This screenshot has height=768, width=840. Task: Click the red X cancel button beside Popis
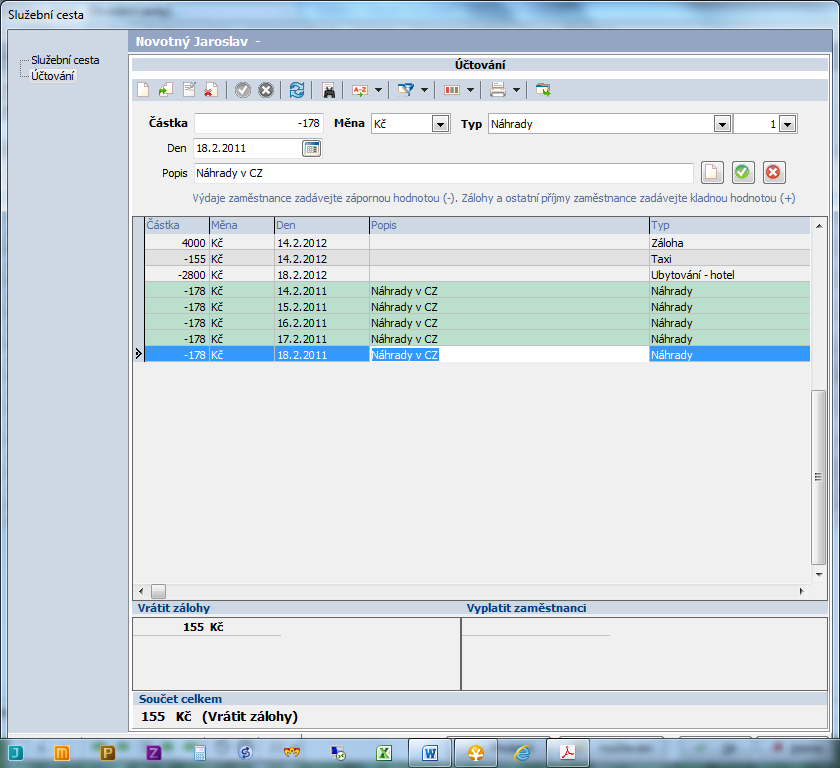[773, 172]
